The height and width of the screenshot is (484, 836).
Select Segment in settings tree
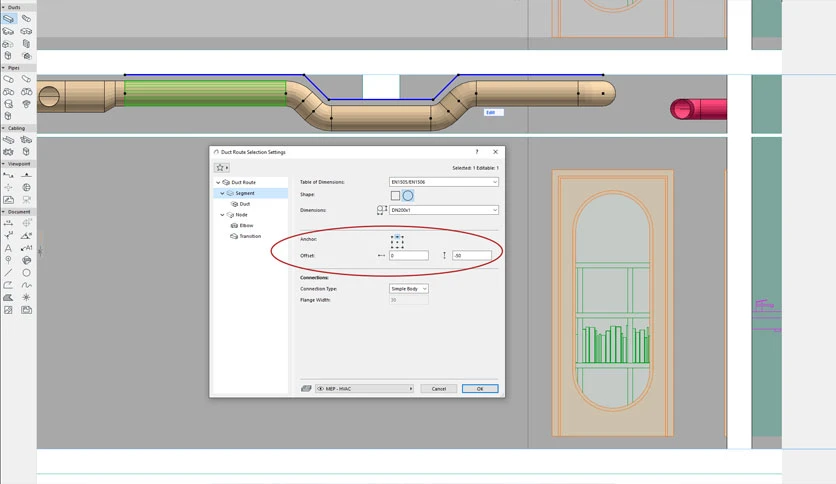pyautogui.click(x=245, y=193)
